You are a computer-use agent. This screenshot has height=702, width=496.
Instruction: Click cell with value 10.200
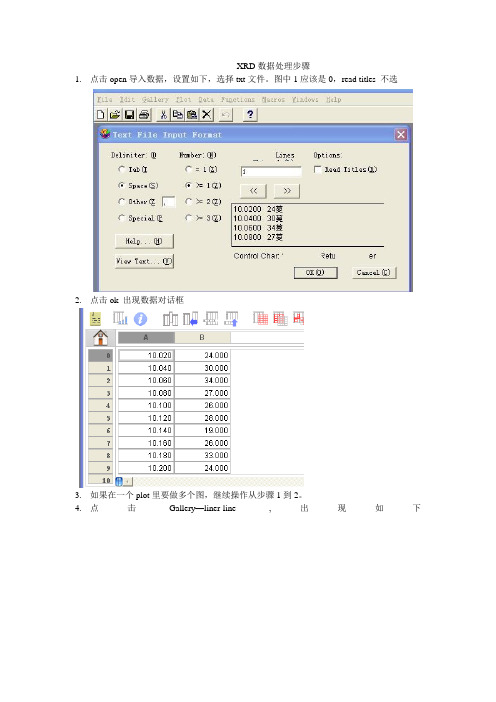146,468
